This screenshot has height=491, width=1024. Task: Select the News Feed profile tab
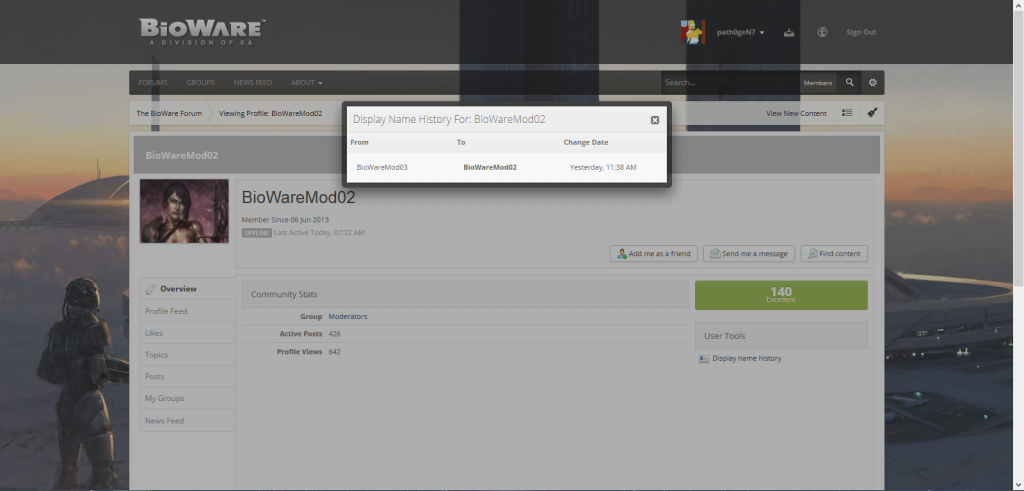coord(187,420)
